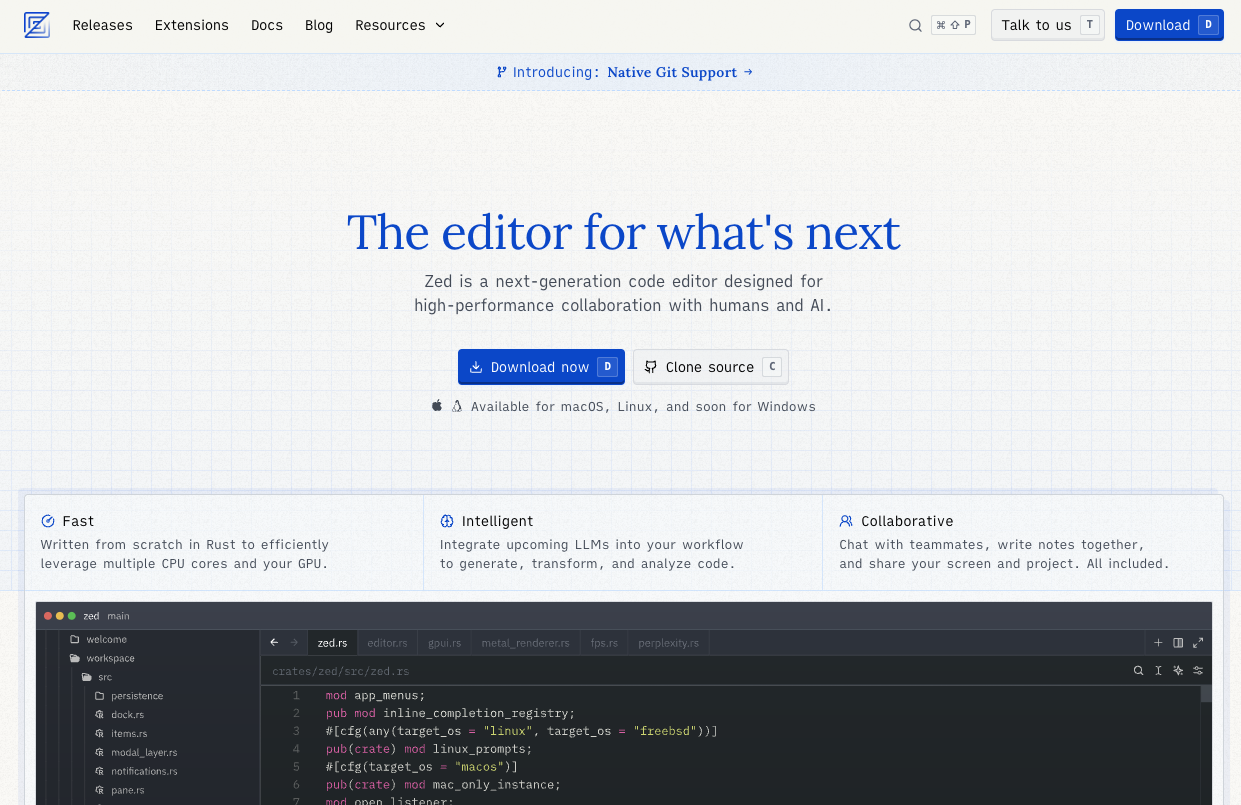1241x805 pixels.
Task: Click the 'zed' project name in title bar
Action: tap(91, 616)
